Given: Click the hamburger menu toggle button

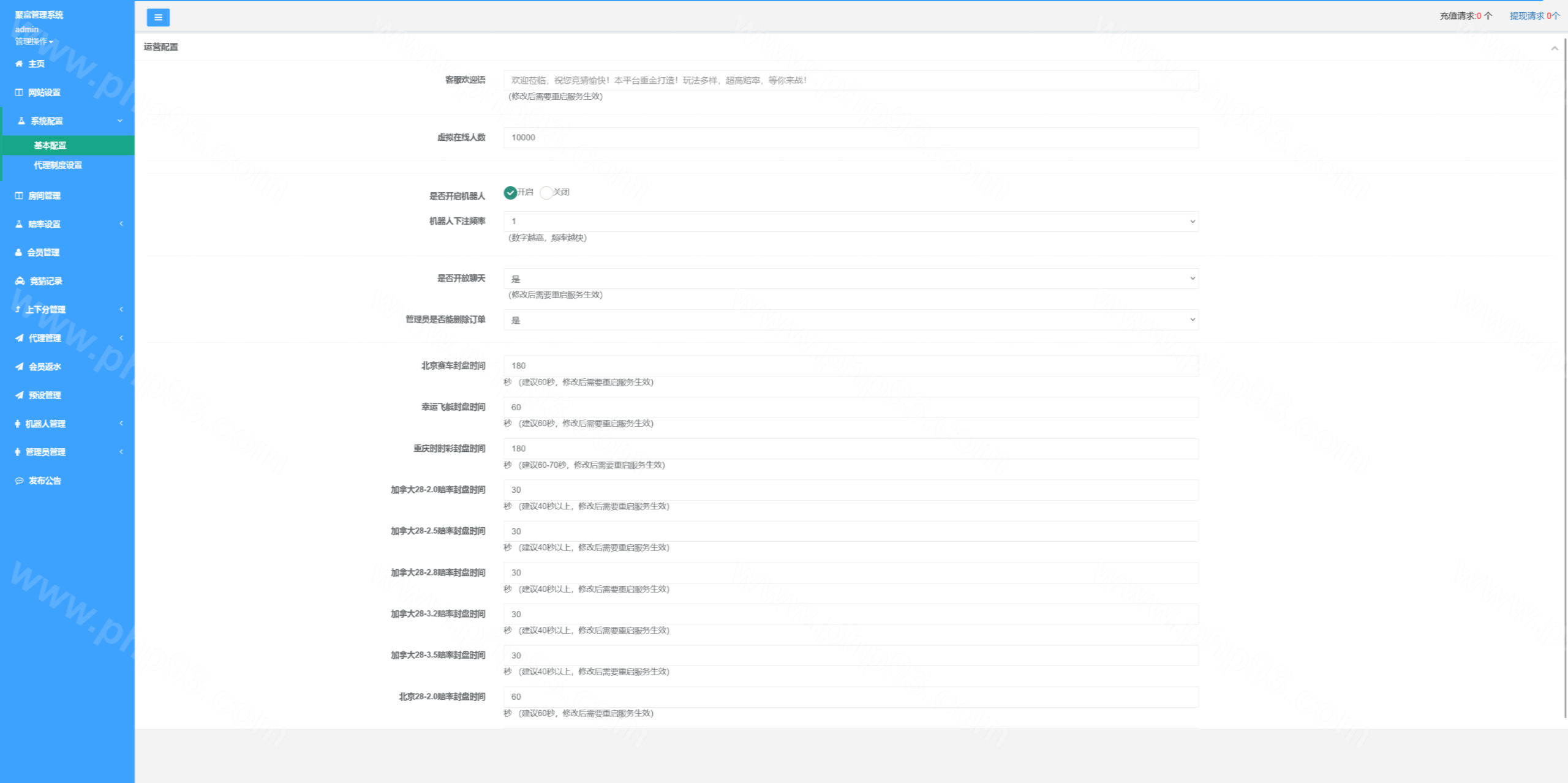Looking at the screenshot, I should click(x=158, y=18).
